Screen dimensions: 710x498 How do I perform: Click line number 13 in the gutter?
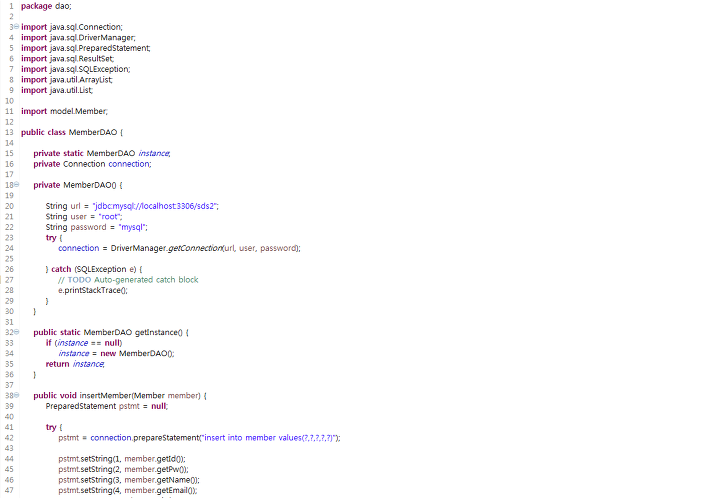[9, 132]
